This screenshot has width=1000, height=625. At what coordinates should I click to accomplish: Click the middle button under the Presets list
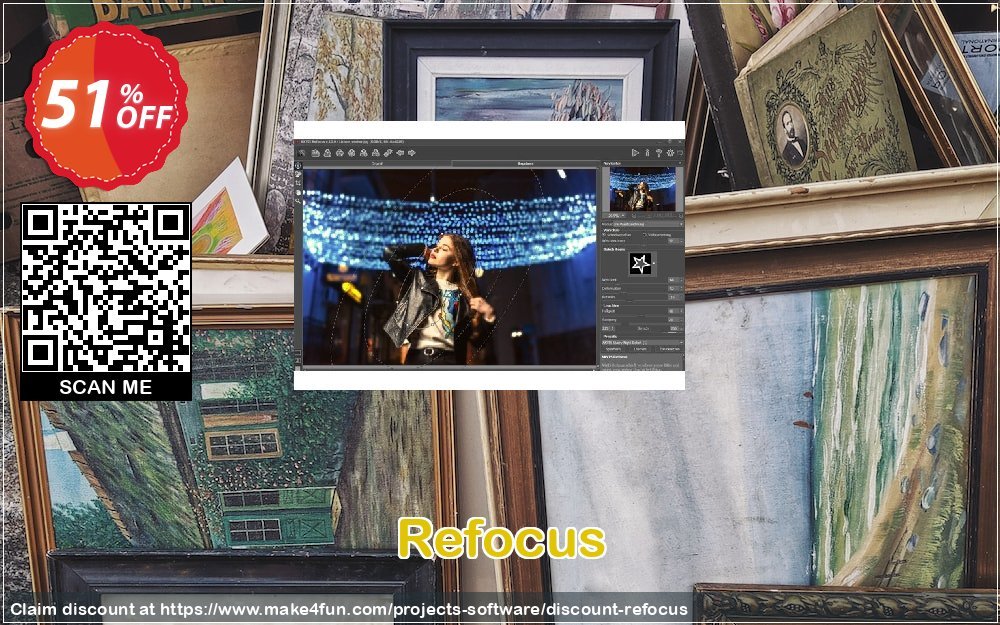(x=640, y=349)
